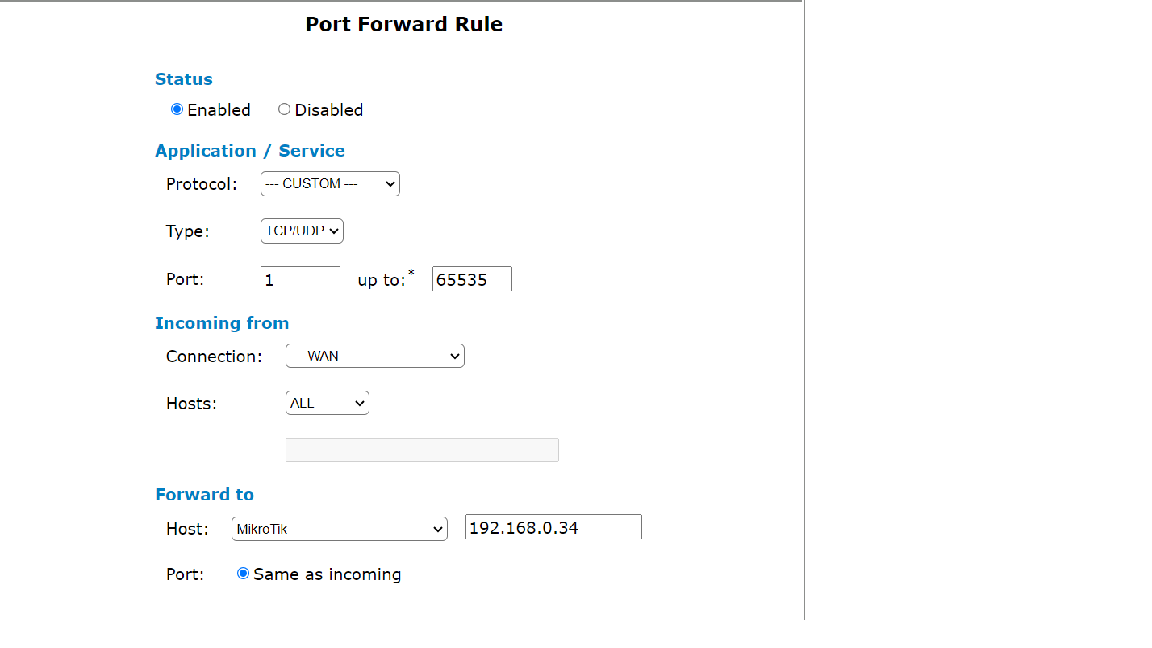Screen dimensions: 1152x648
Task: Click the Forward to section heading
Action: coord(205,494)
